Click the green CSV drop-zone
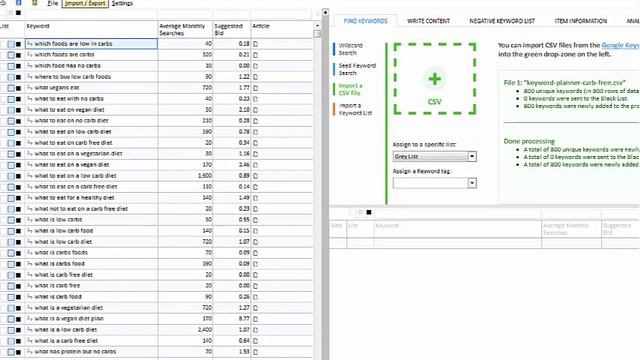640x360 pixels. pos(434,78)
